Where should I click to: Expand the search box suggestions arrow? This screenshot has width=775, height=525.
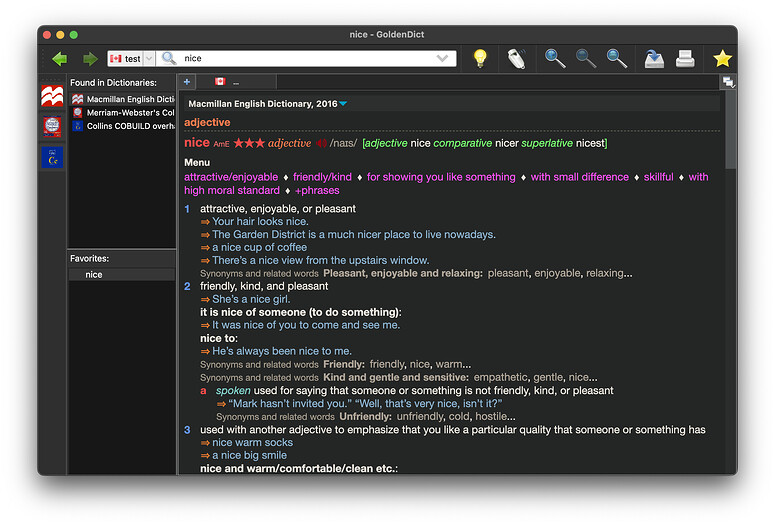442,59
